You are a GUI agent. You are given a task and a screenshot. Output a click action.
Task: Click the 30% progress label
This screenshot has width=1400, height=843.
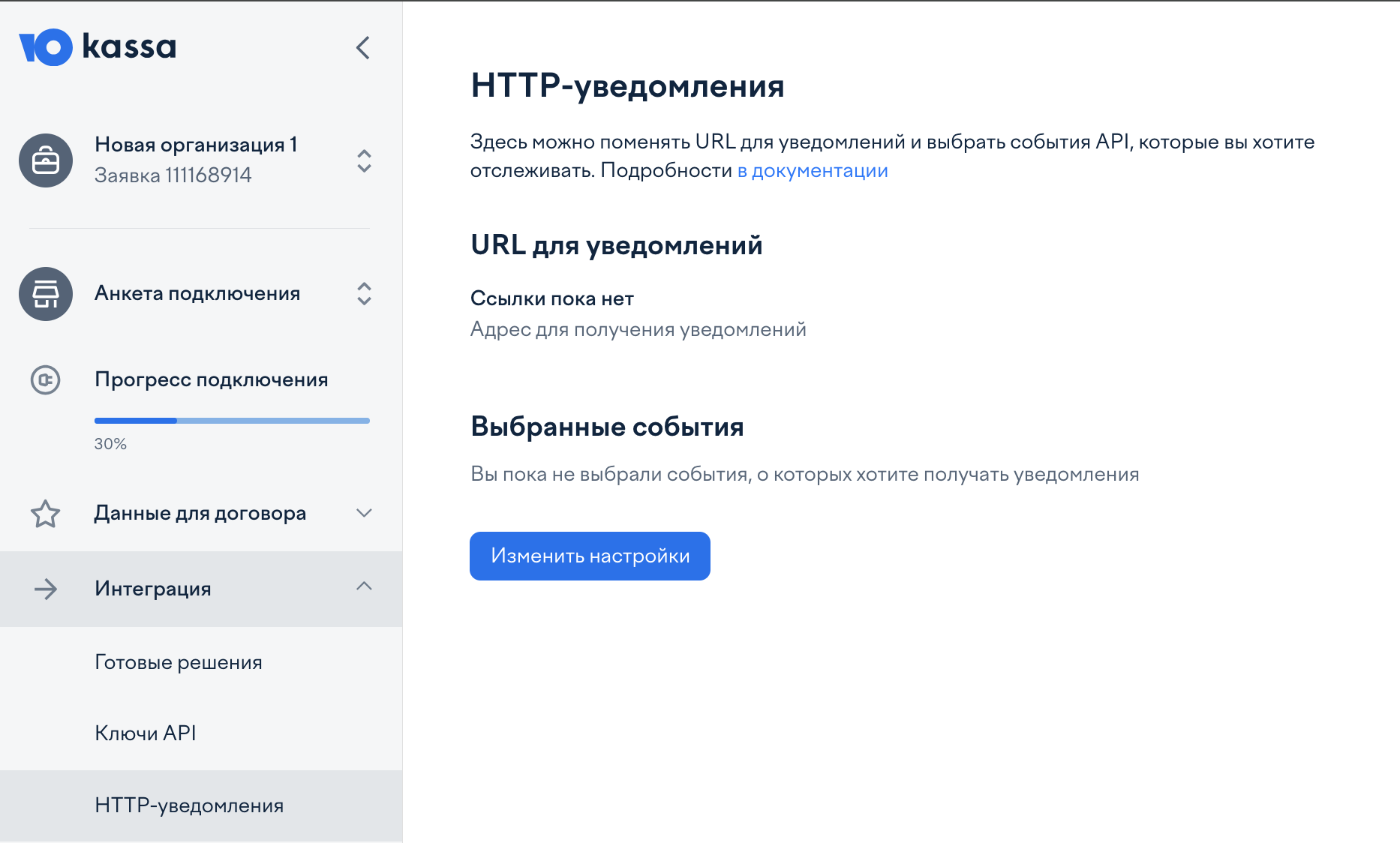pyautogui.click(x=110, y=444)
